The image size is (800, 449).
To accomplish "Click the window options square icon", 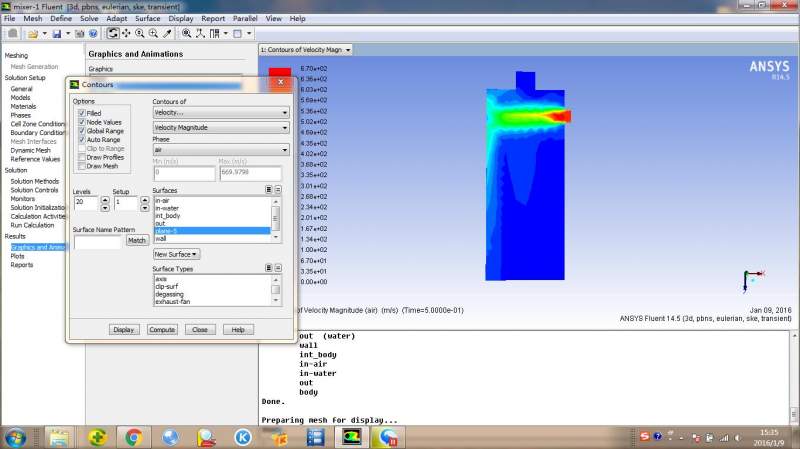I will [238, 34].
